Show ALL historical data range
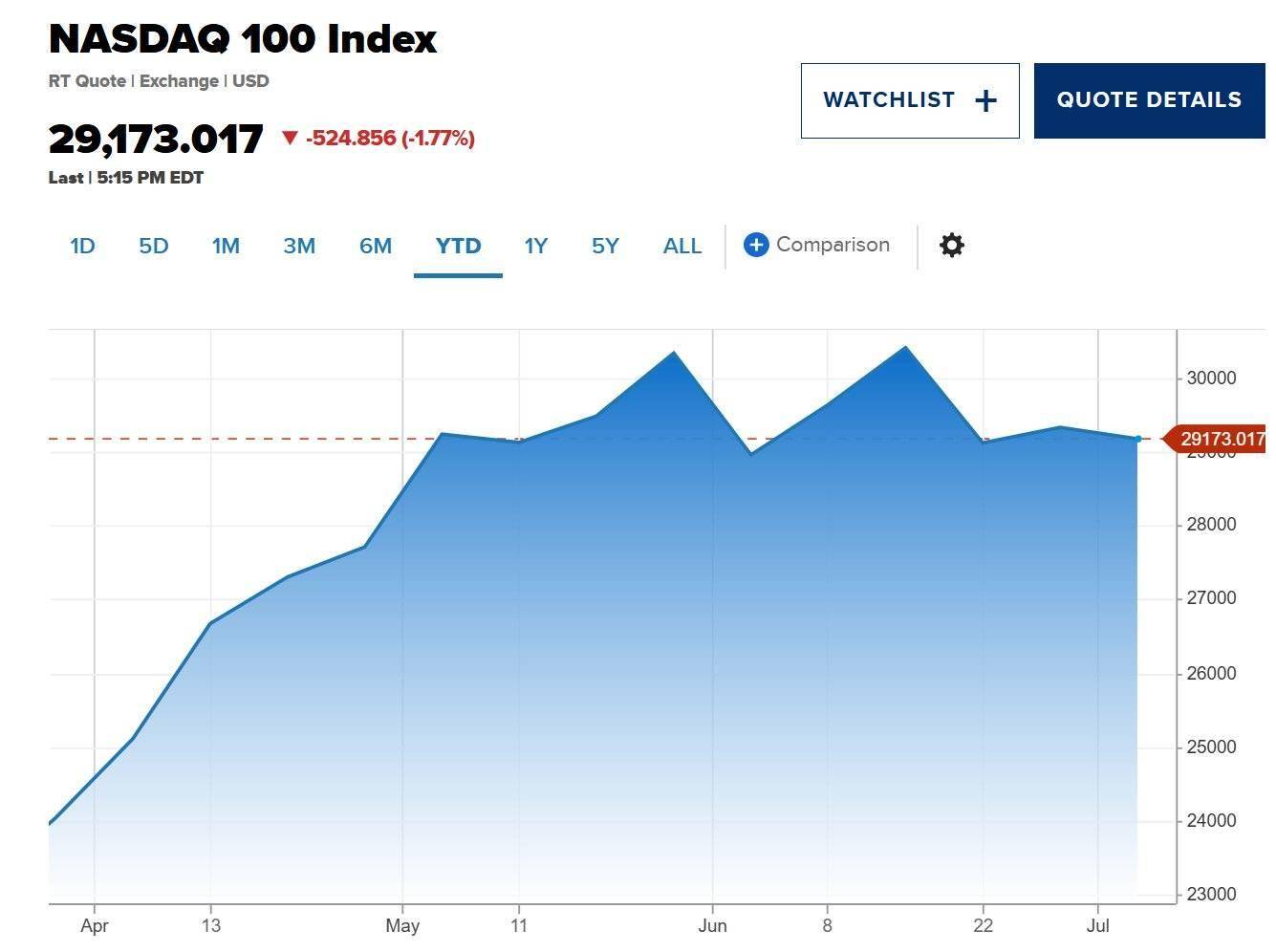Screen dimensions: 1276x952 [x=682, y=247]
